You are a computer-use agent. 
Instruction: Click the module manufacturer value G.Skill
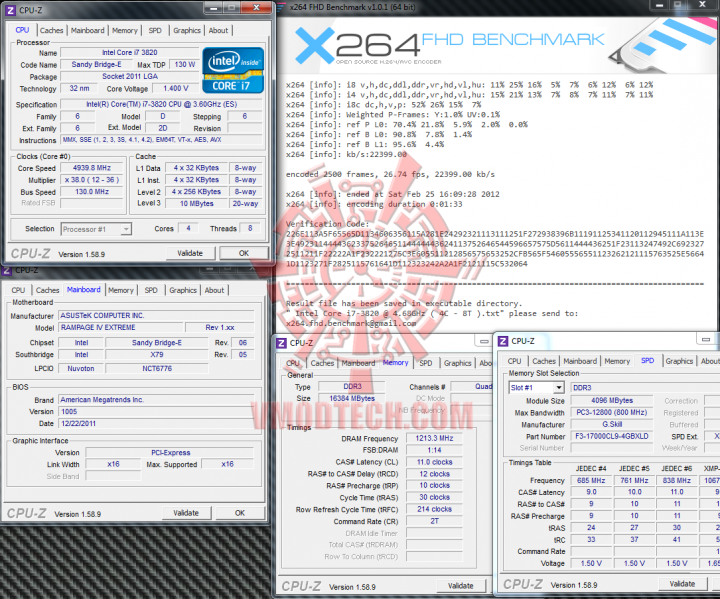point(612,424)
